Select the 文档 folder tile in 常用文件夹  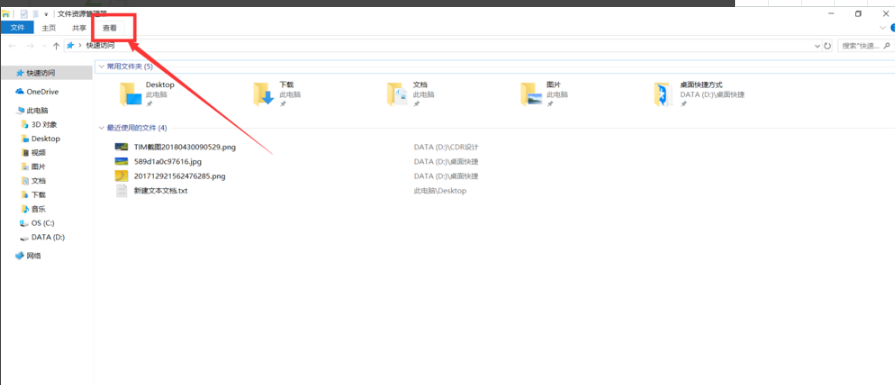(x=411, y=94)
